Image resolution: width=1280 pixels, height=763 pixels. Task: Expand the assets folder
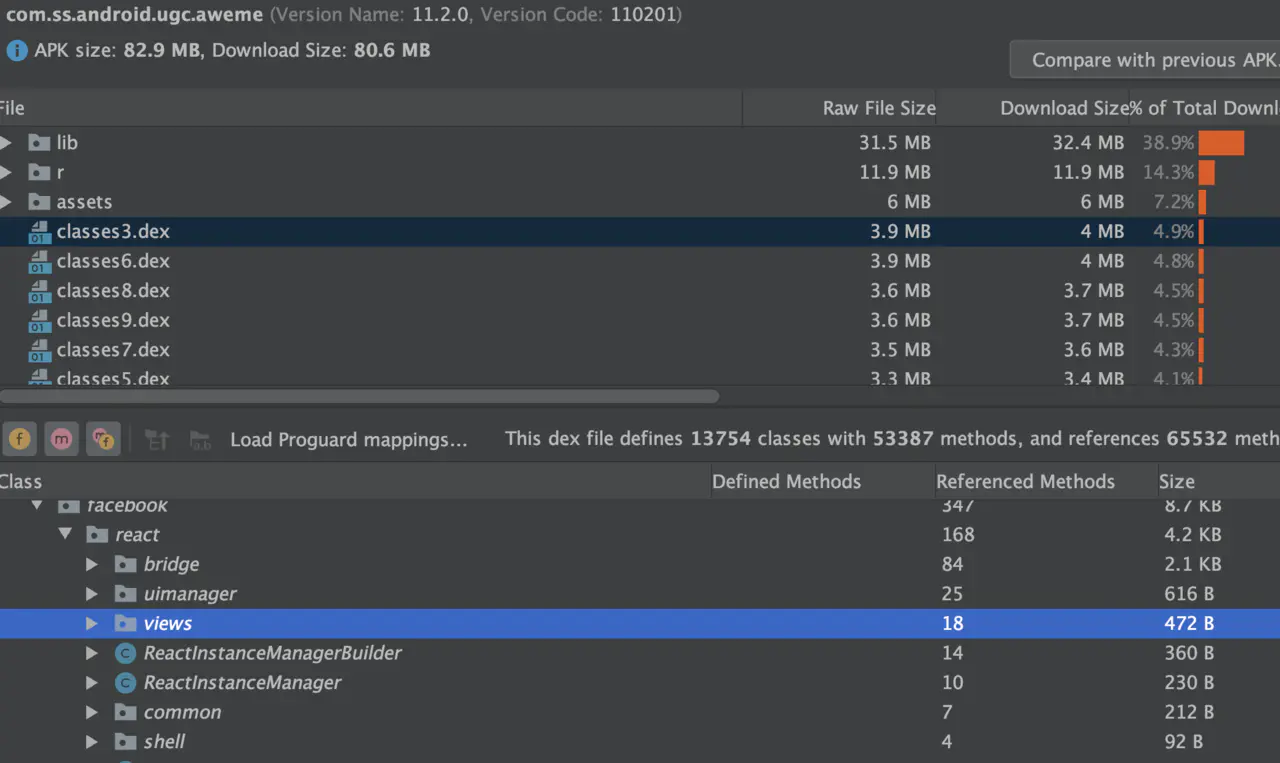pyautogui.click(x=7, y=202)
